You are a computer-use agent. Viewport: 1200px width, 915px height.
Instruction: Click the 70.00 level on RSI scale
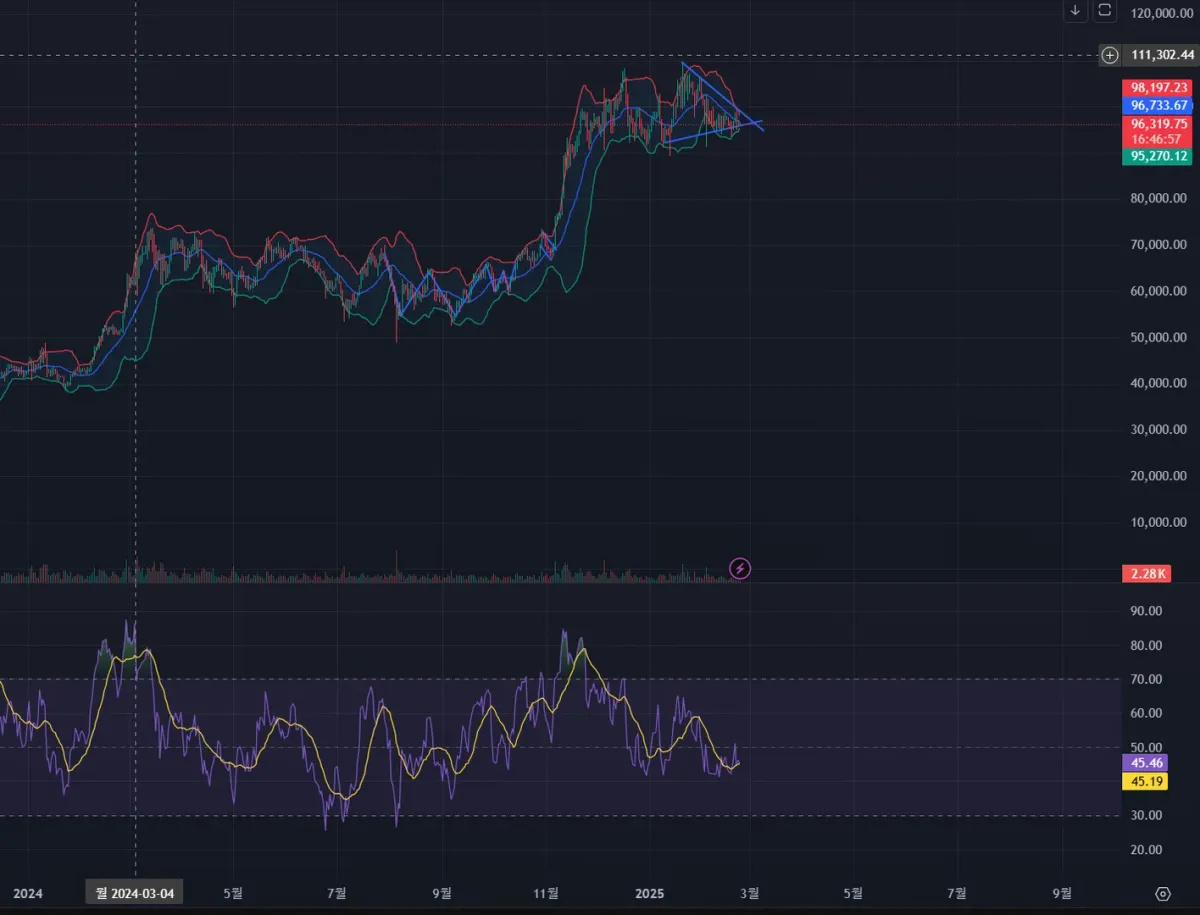click(1147, 679)
